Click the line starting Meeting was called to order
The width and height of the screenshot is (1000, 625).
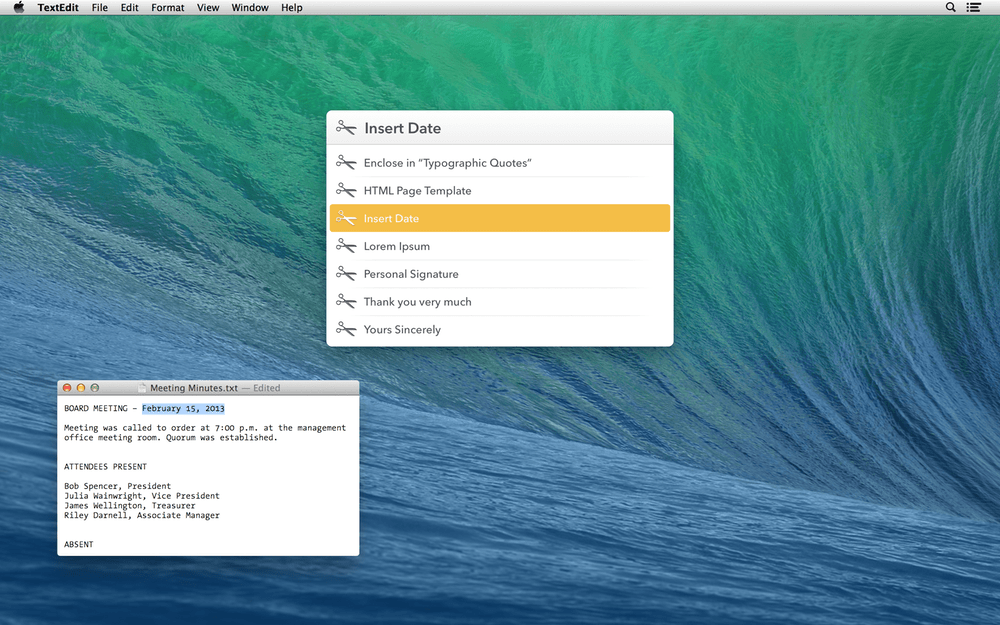point(205,428)
